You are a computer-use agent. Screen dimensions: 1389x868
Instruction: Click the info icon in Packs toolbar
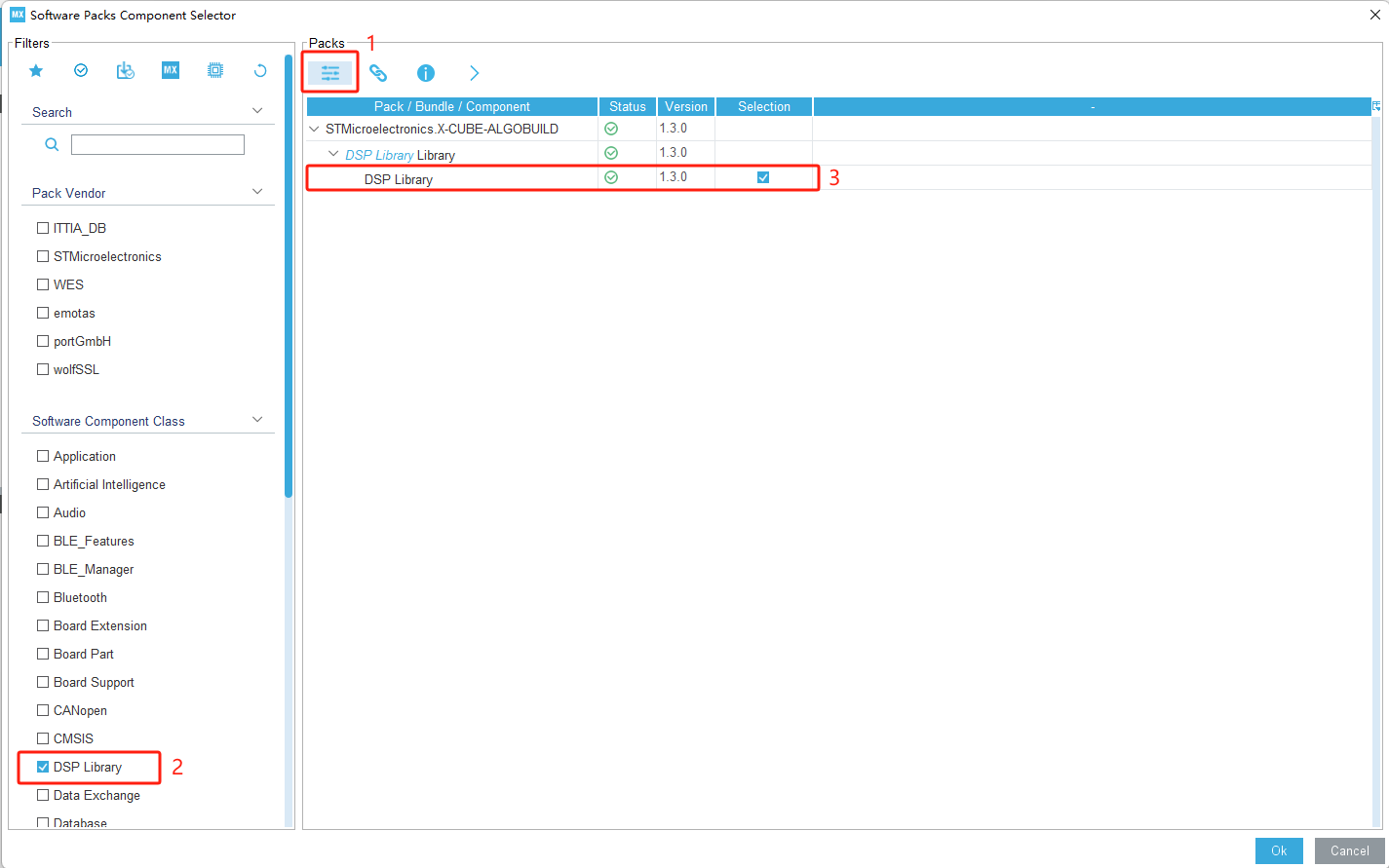pyautogui.click(x=426, y=73)
